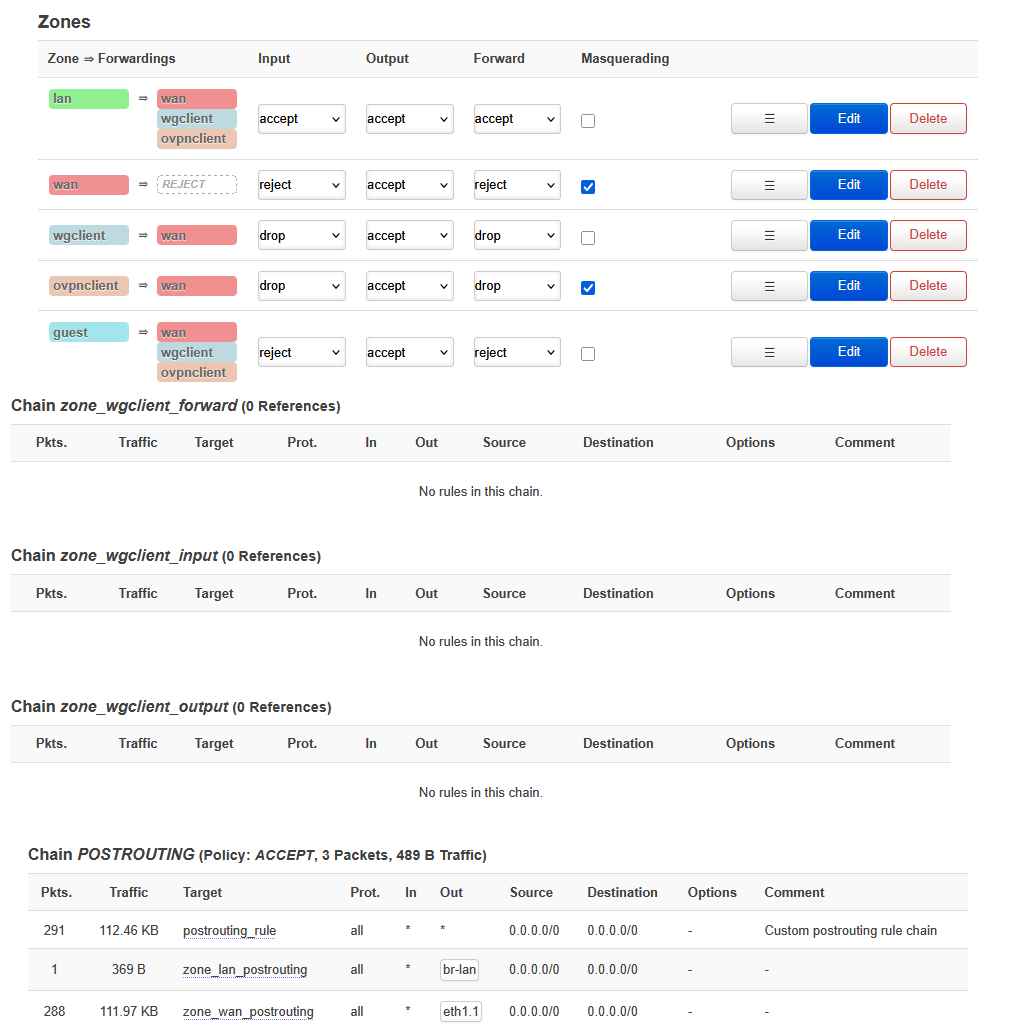Expand the Output dropdown for wgclient zone
Image resolution: width=1017 pixels, height=1035 pixels.
pos(409,236)
